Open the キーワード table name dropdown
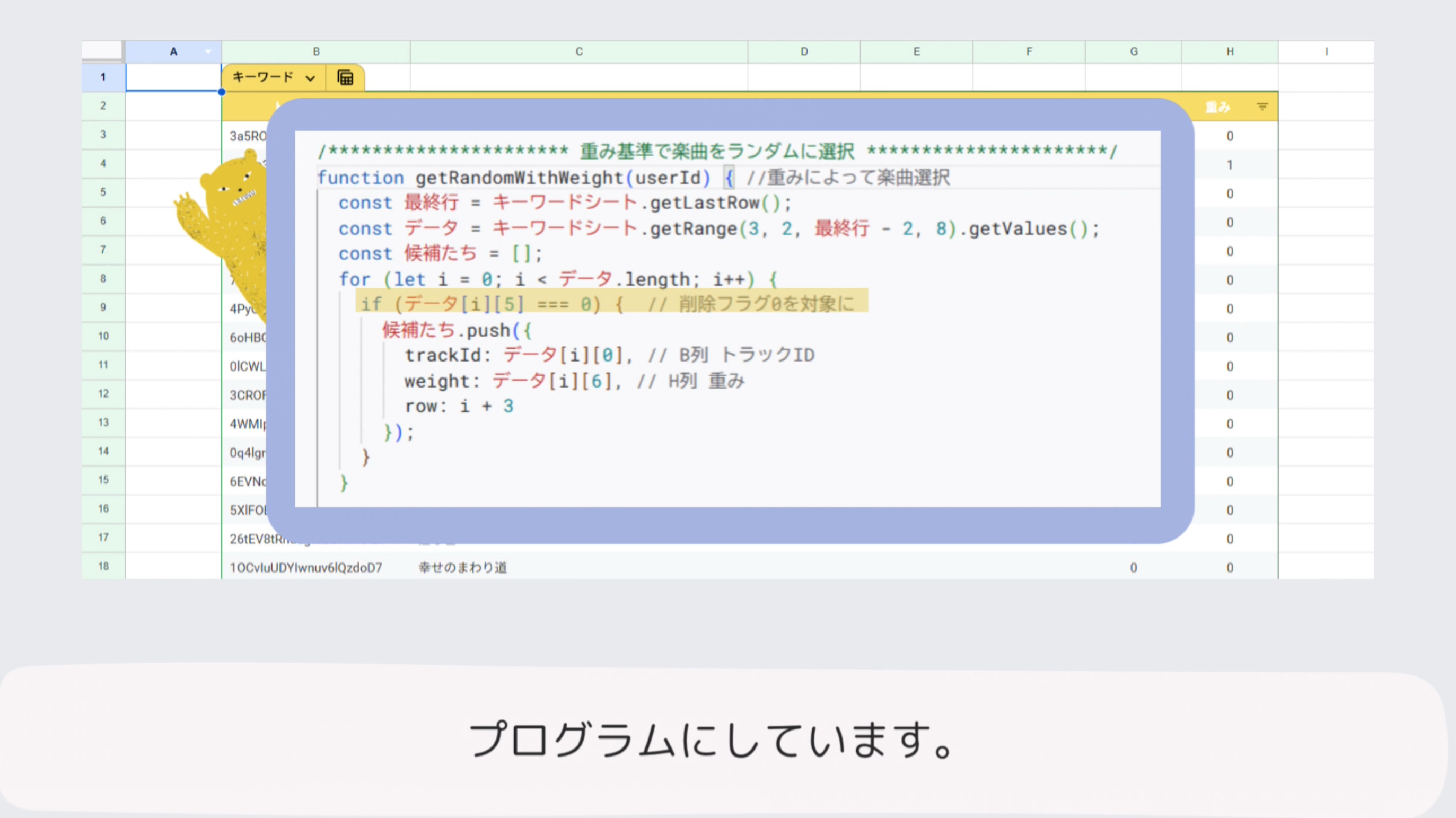 pos(310,78)
